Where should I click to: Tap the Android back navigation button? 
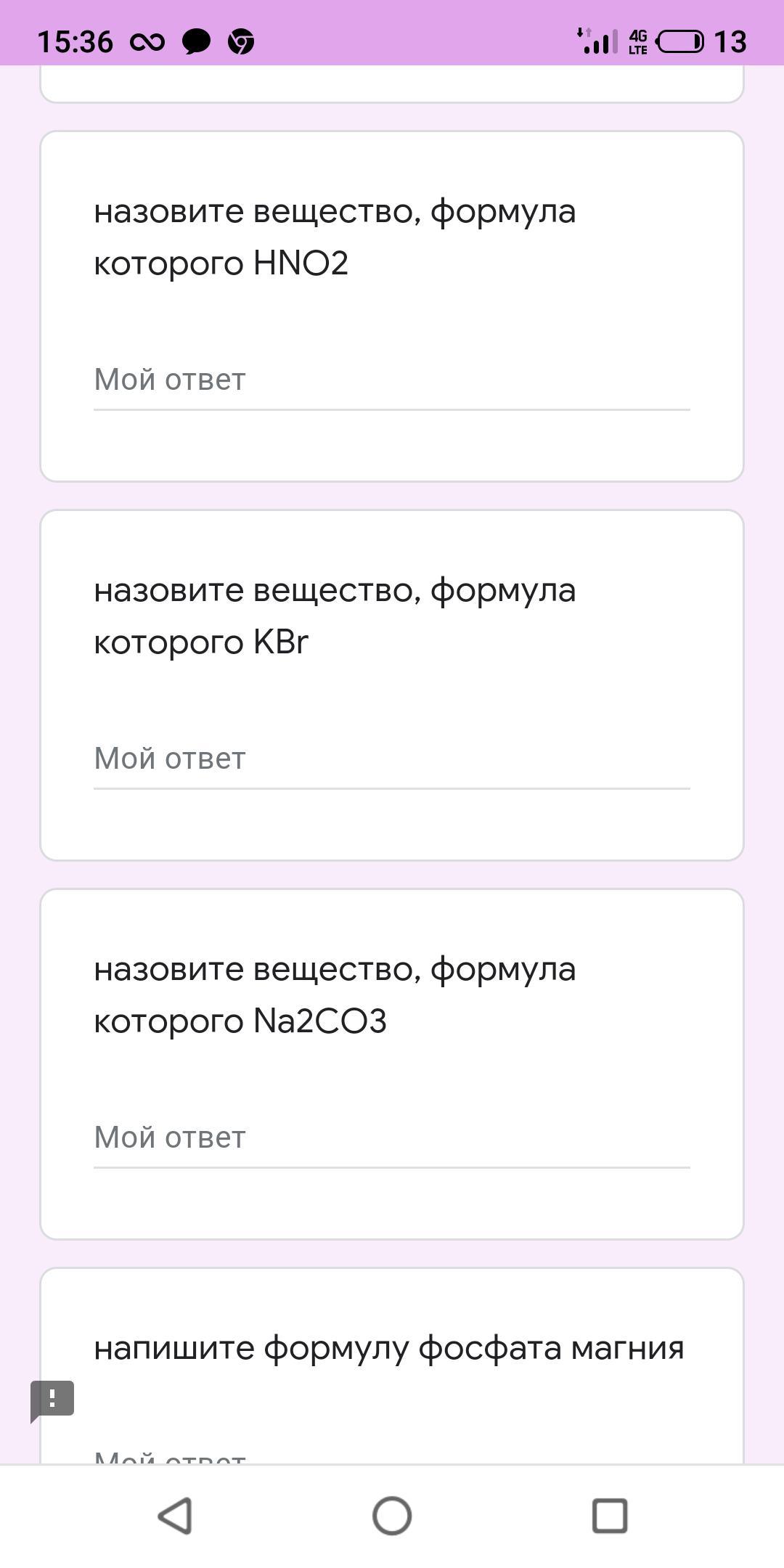pos(175,1516)
